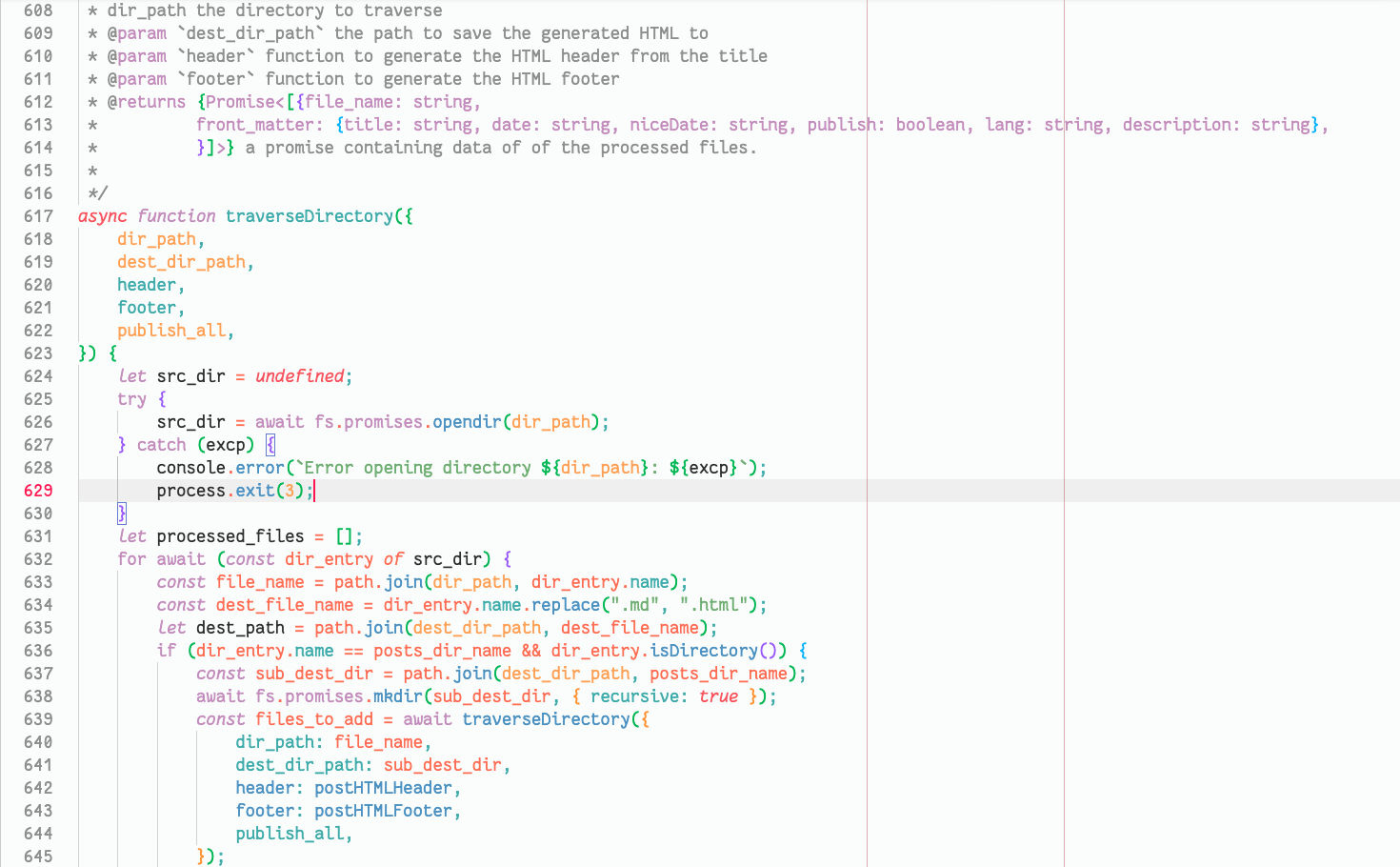Click the undefined keyword on line 624
1400x867 pixels.
(299, 375)
